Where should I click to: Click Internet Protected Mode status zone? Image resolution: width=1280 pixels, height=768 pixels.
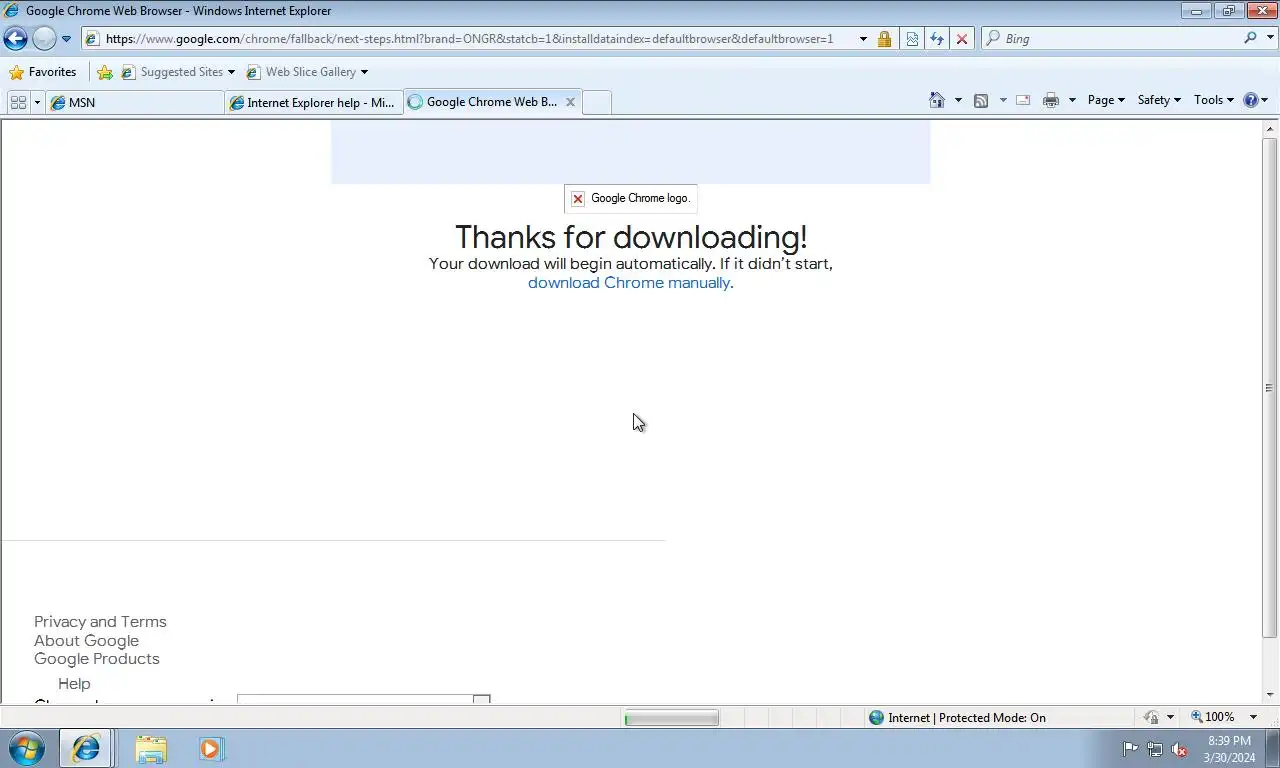coord(957,717)
